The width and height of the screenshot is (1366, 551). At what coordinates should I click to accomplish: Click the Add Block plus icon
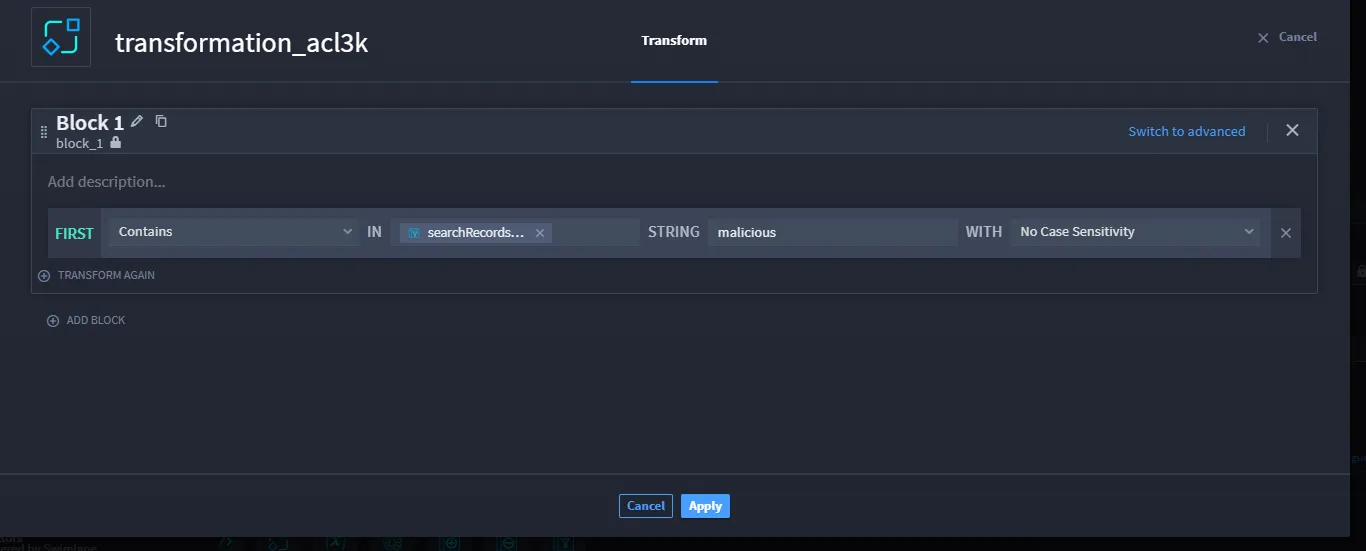53,321
